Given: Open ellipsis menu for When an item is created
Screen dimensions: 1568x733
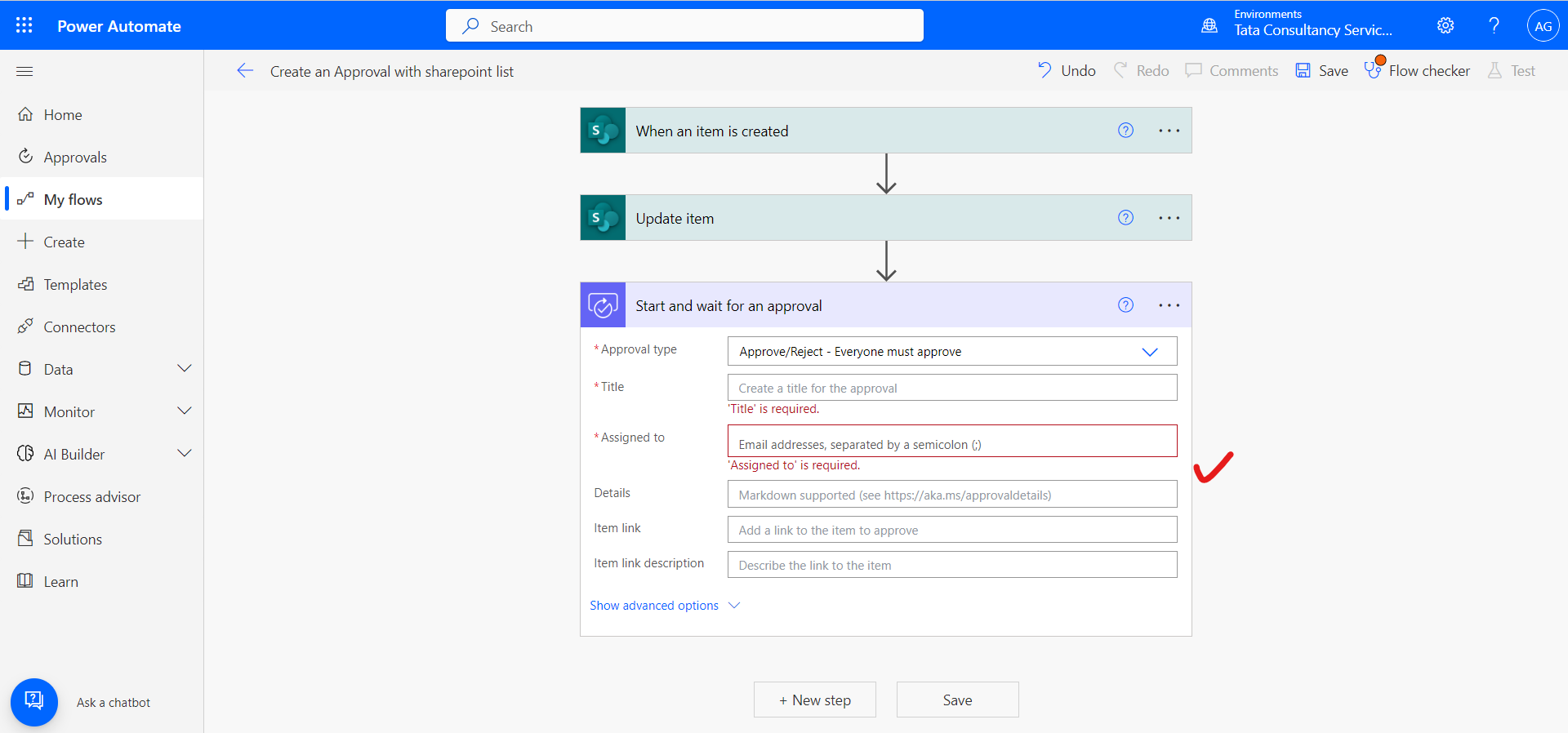Looking at the screenshot, I should click(x=1169, y=131).
